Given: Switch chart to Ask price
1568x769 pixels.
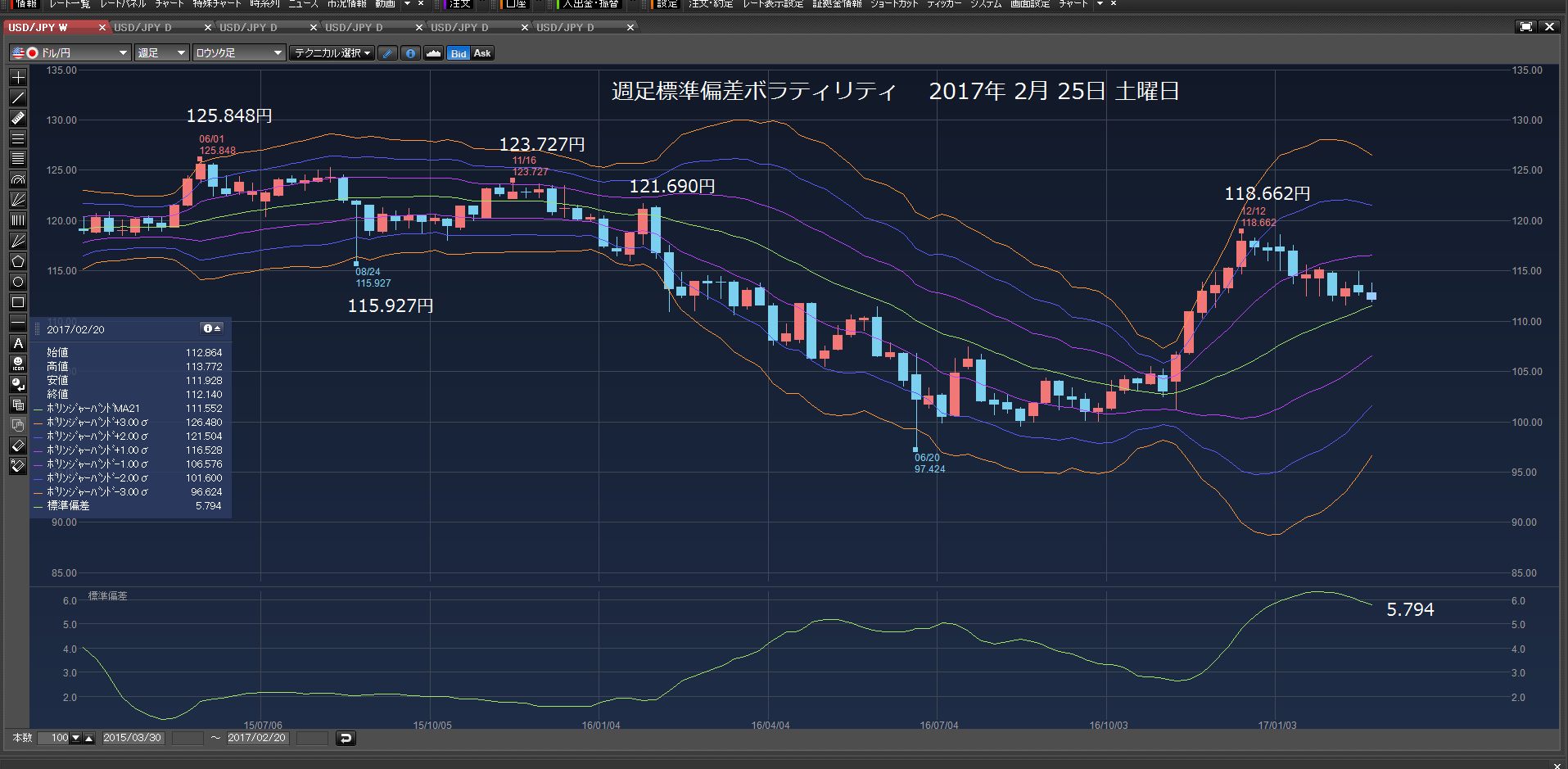Looking at the screenshot, I should [482, 53].
